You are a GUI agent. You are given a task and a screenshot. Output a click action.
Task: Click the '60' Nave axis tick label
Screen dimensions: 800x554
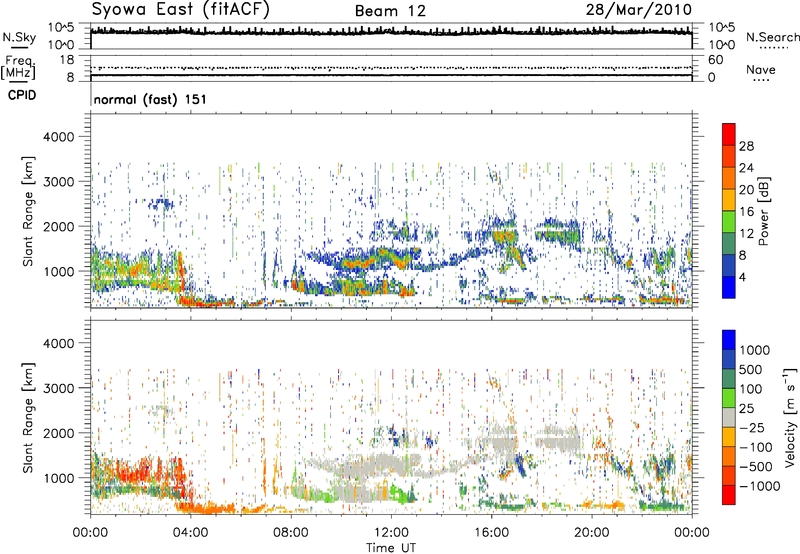pos(716,60)
